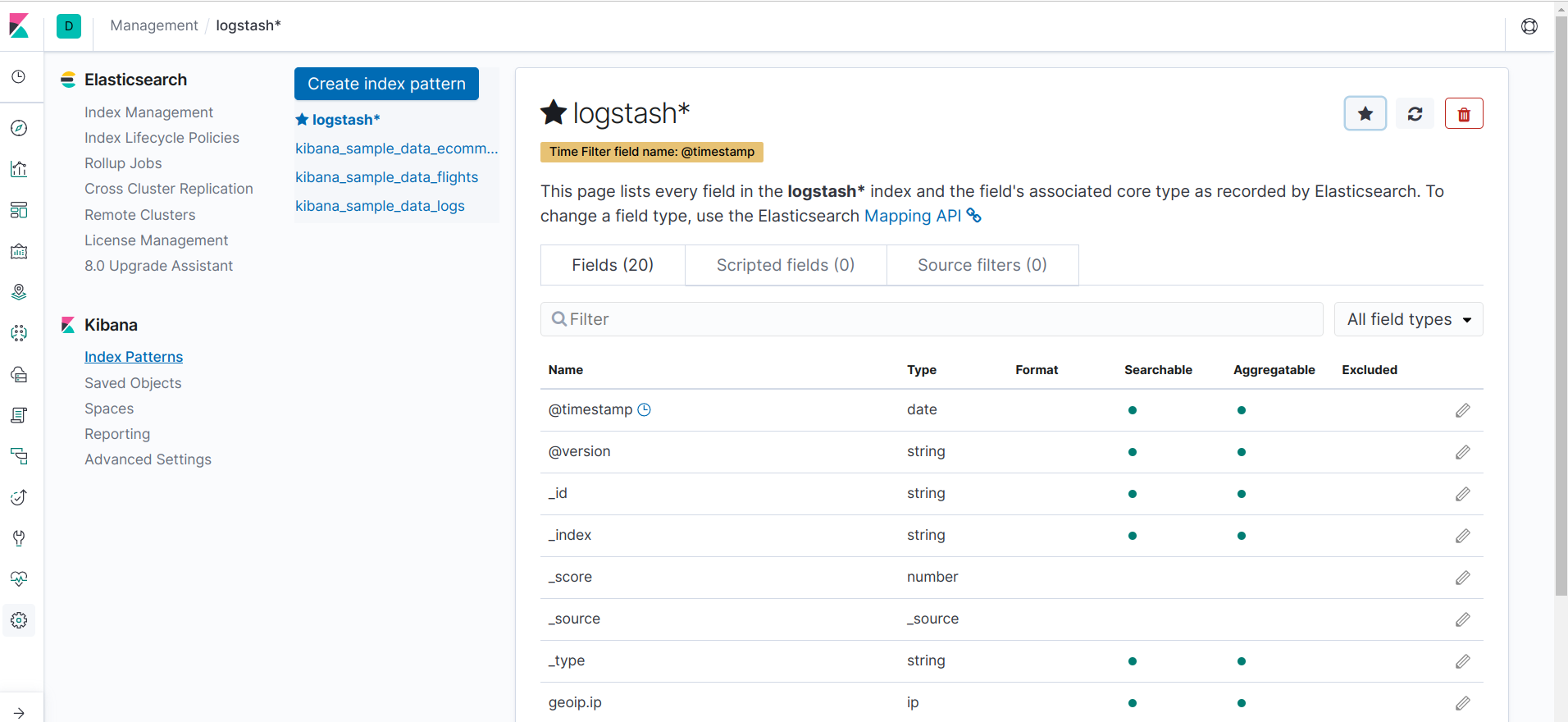
Task: Open the All field types dropdown
Action: (1409, 319)
